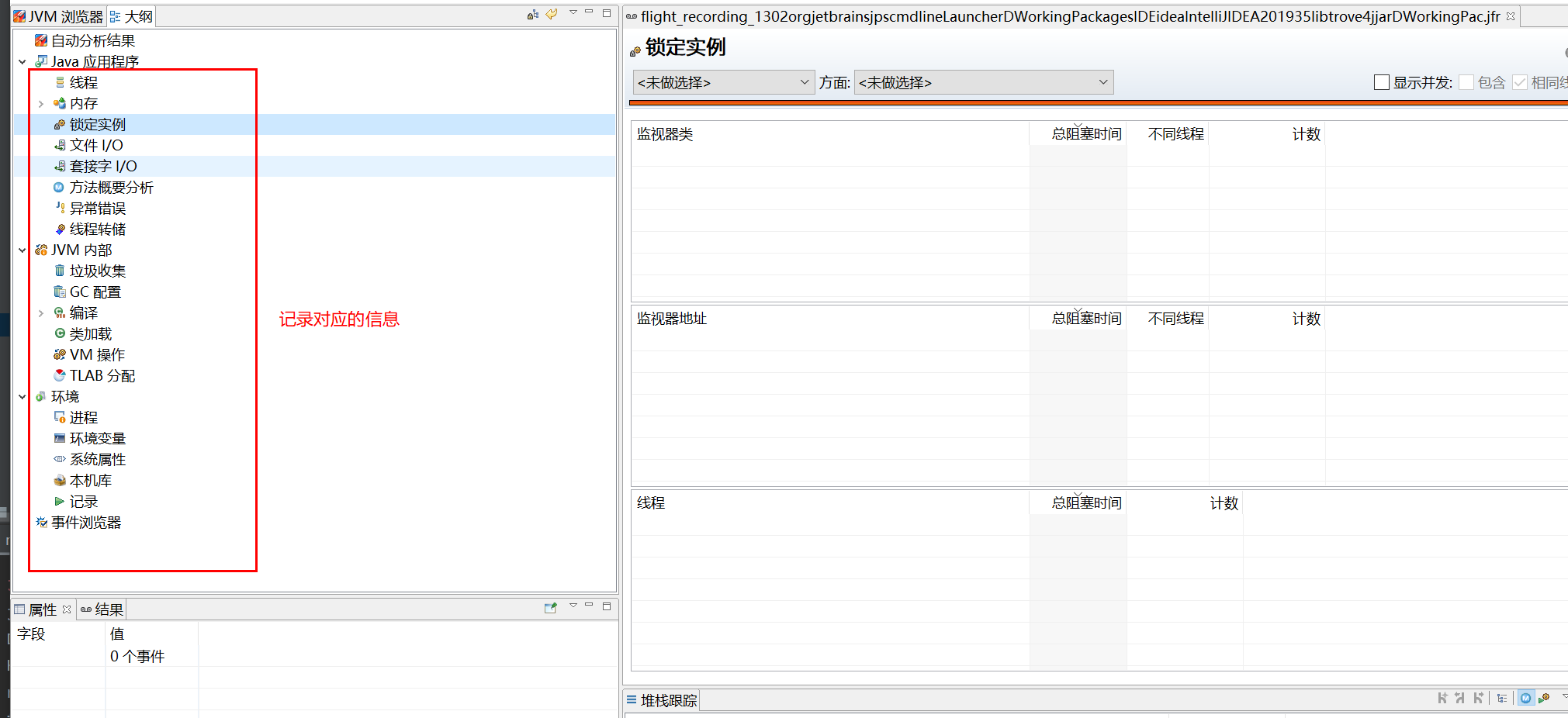The width and height of the screenshot is (1568, 718).
Task: Switch to the 大纲 tab
Action: point(131,16)
